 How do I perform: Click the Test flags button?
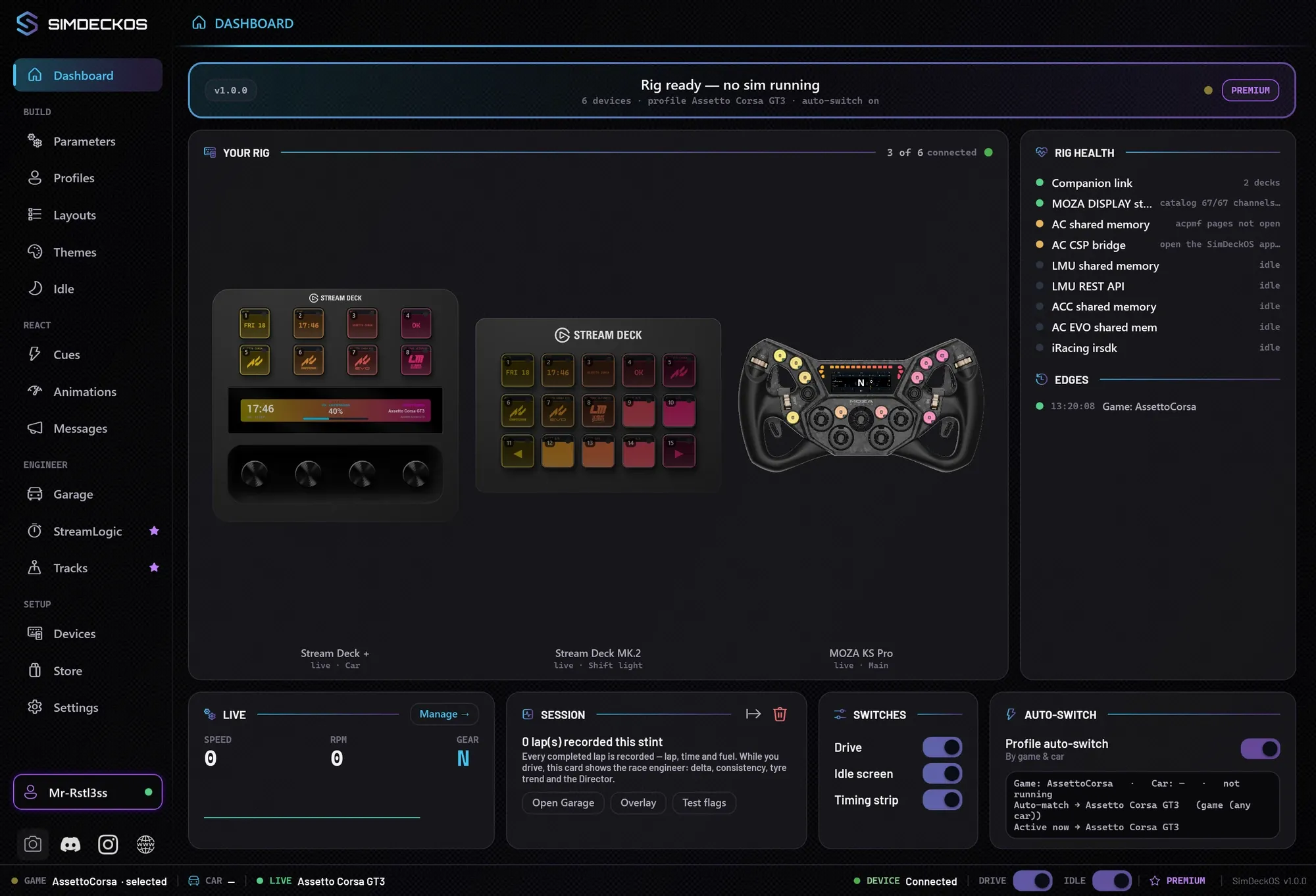pyautogui.click(x=704, y=803)
